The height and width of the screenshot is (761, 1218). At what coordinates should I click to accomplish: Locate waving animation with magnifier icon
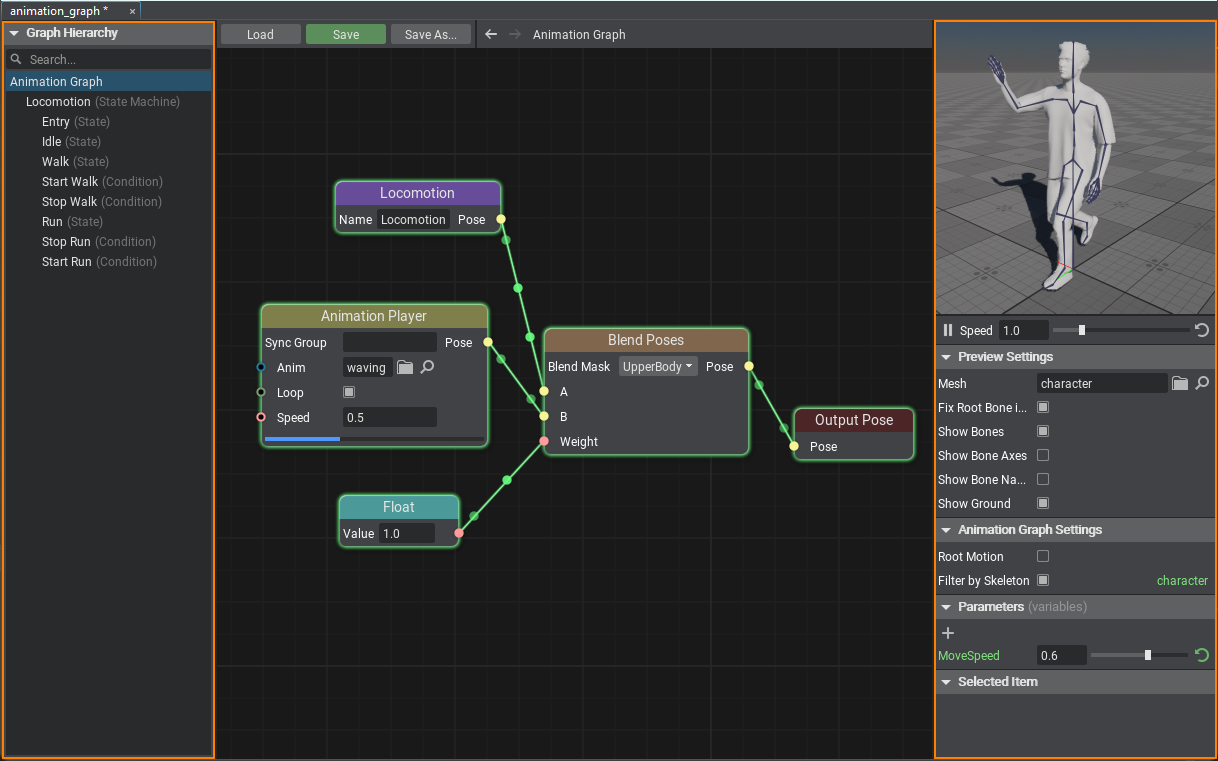(x=427, y=367)
